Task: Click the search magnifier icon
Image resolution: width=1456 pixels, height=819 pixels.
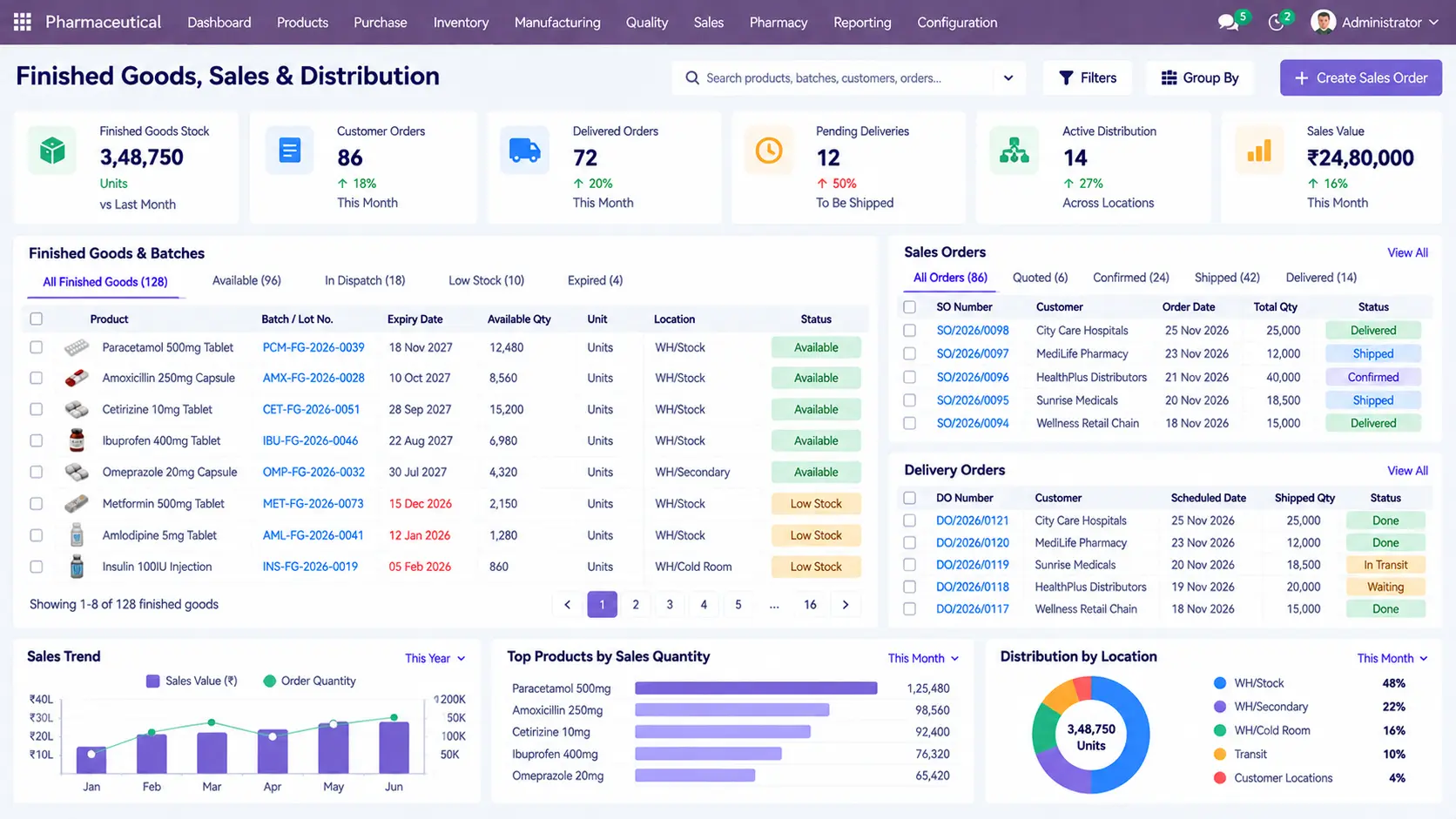Action: click(692, 78)
